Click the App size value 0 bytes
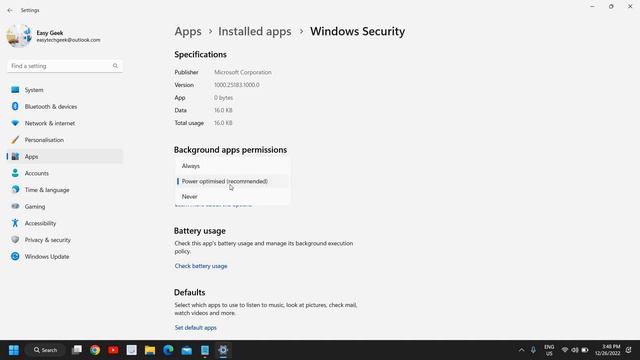 click(223, 98)
